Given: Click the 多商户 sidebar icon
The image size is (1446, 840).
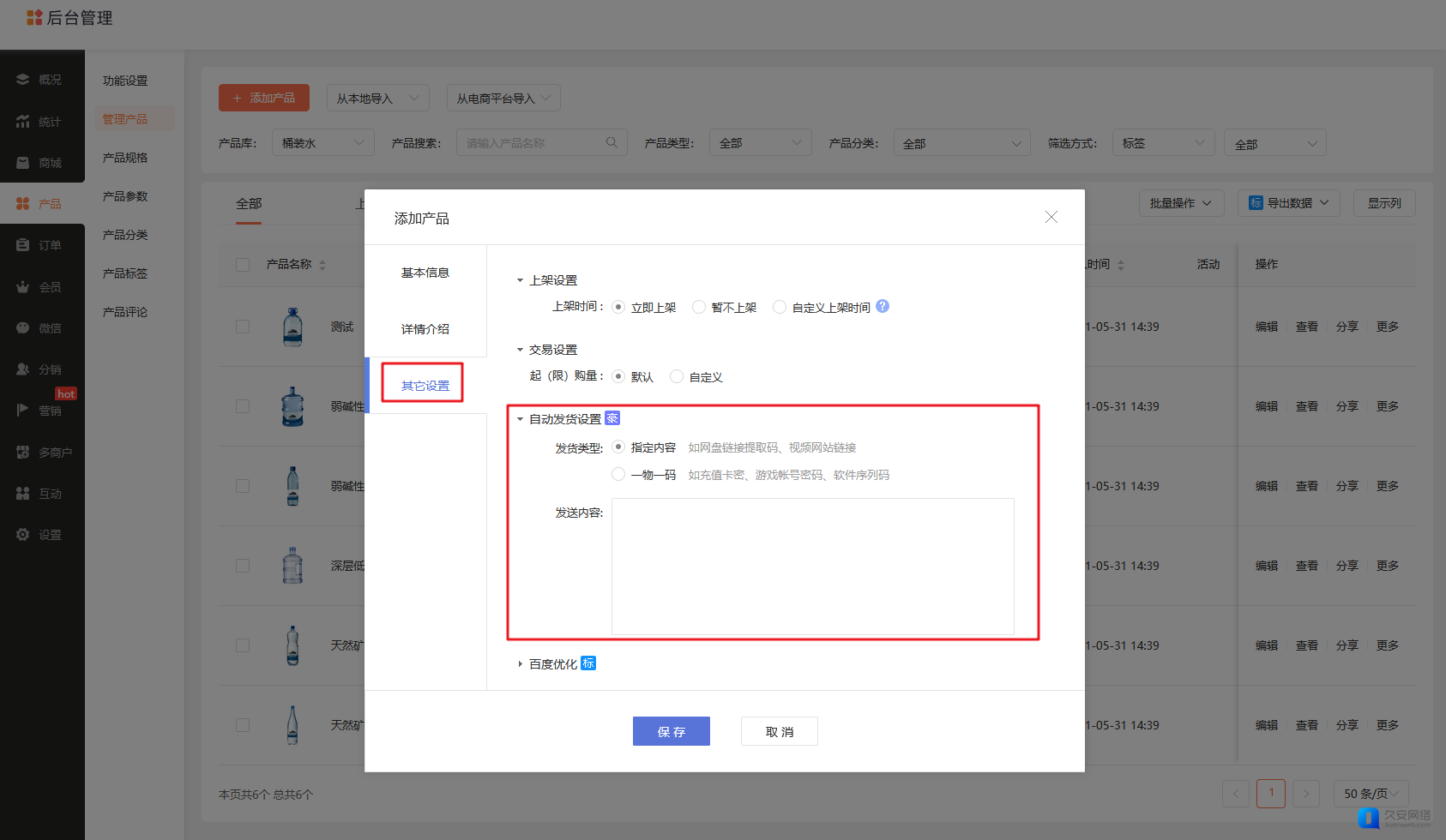Looking at the screenshot, I should 23,453.
